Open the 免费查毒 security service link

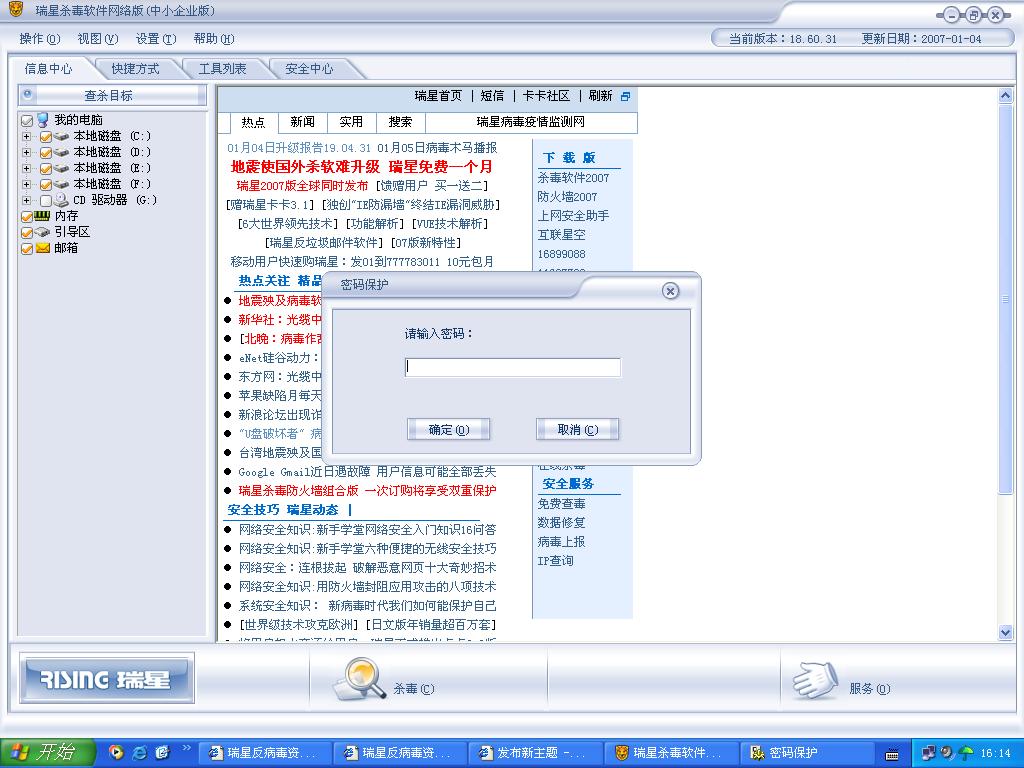(562, 504)
